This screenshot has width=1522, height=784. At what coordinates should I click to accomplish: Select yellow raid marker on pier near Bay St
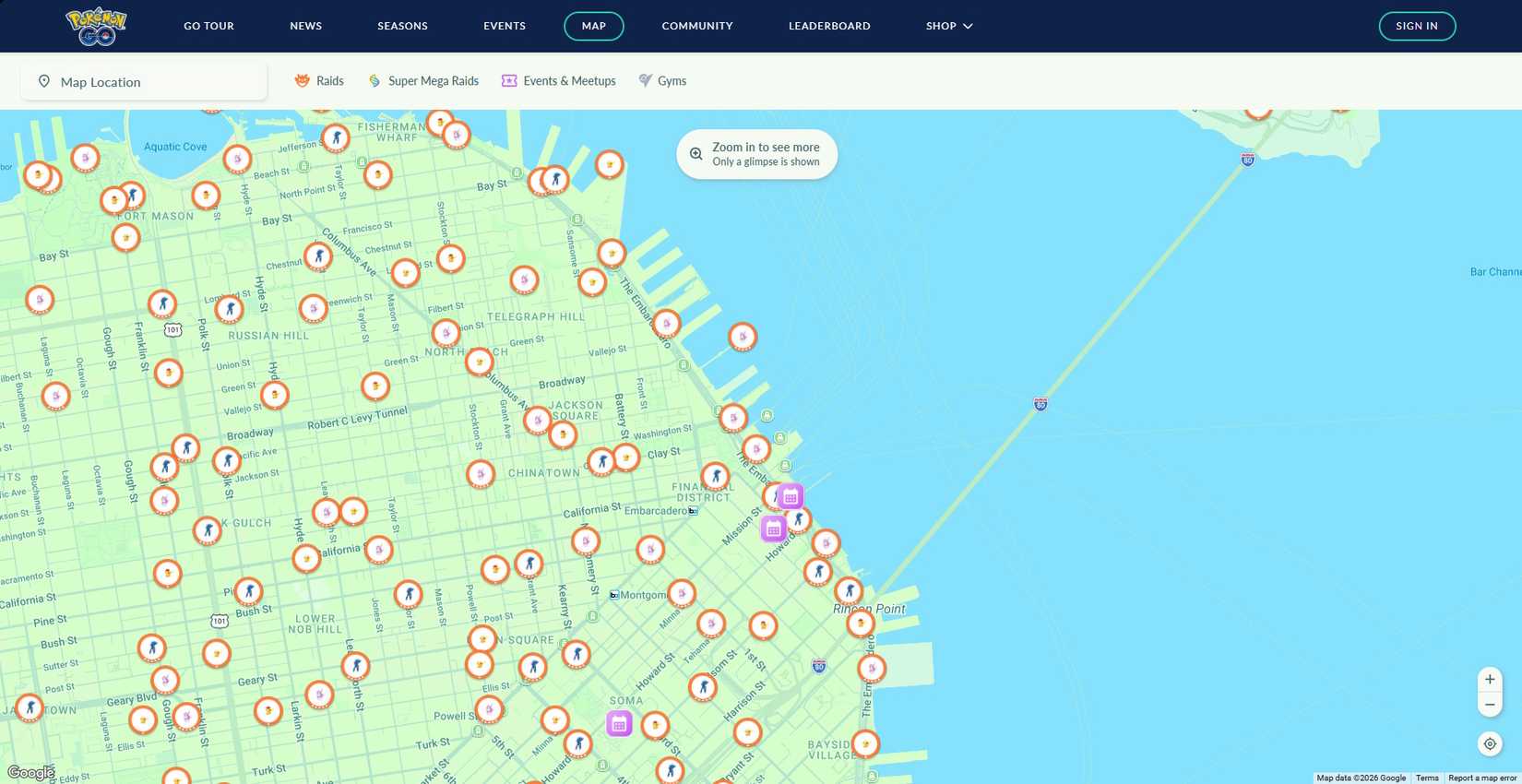pos(610,164)
